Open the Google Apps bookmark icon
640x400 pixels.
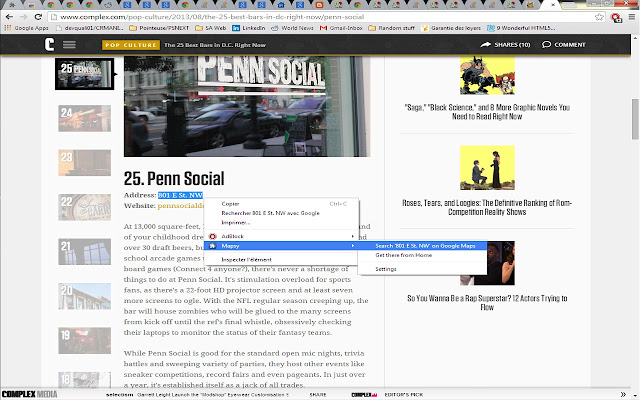pyautogui.click(x=8, y=28)
